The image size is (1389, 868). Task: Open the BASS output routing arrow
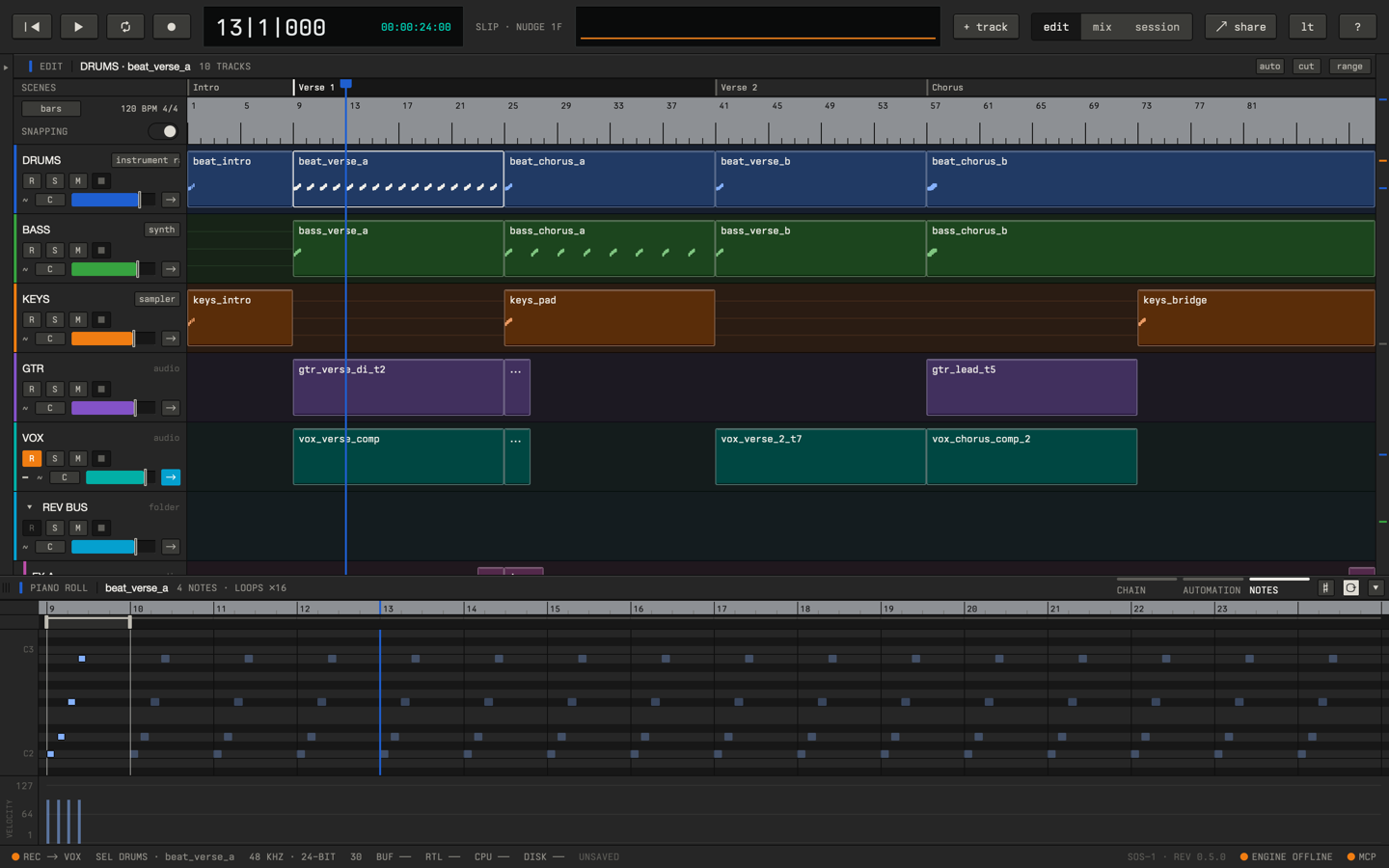coord(171,269)
